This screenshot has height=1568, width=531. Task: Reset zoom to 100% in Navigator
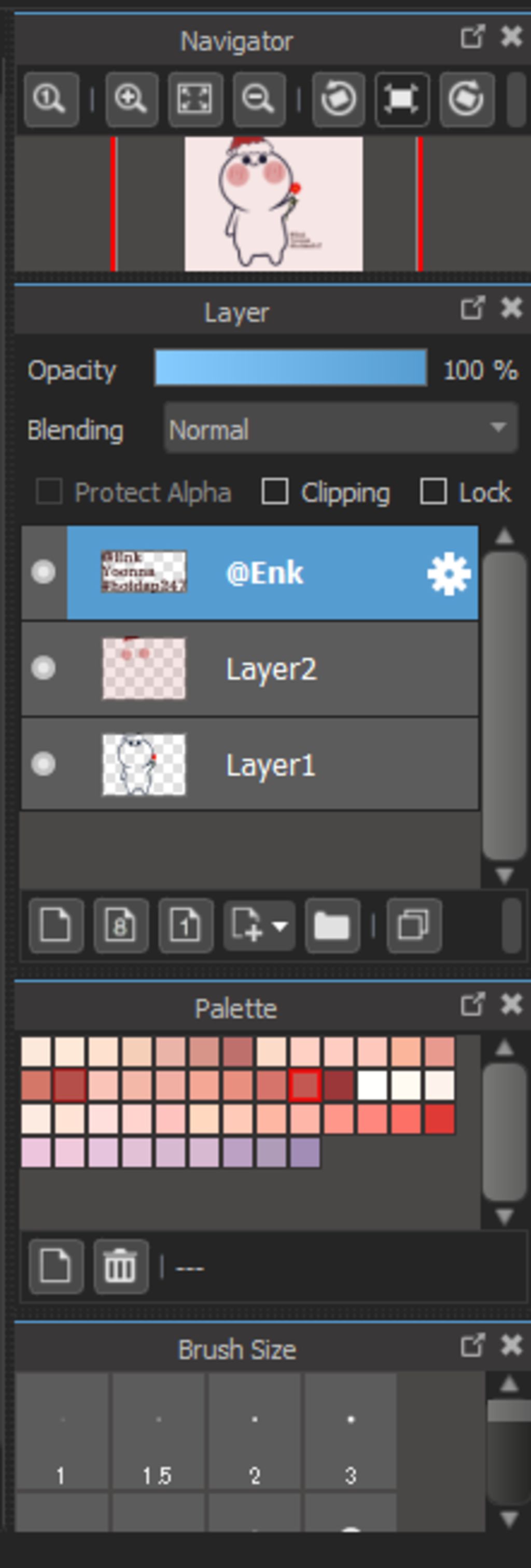(x=51, y=99)
